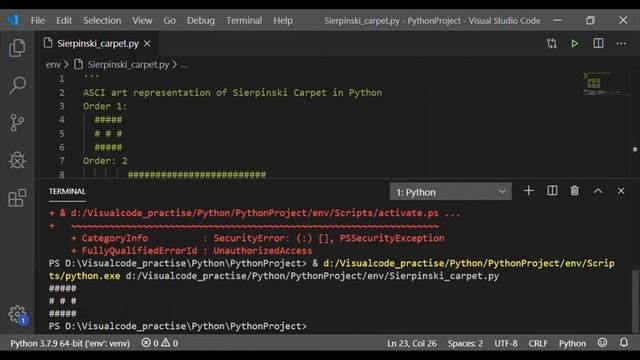Open the Edit menu
Screen dimensions: 640x360
(x=64, y=20)
